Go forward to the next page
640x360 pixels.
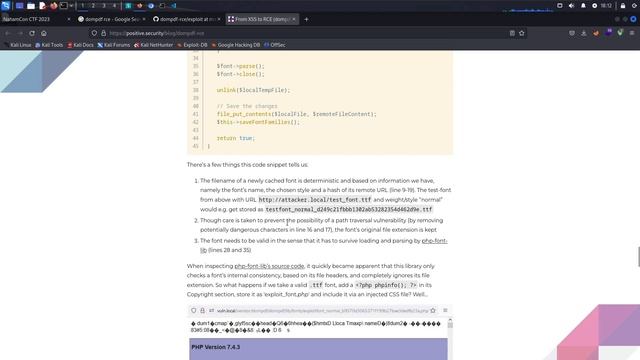click(x=20, y=33)
